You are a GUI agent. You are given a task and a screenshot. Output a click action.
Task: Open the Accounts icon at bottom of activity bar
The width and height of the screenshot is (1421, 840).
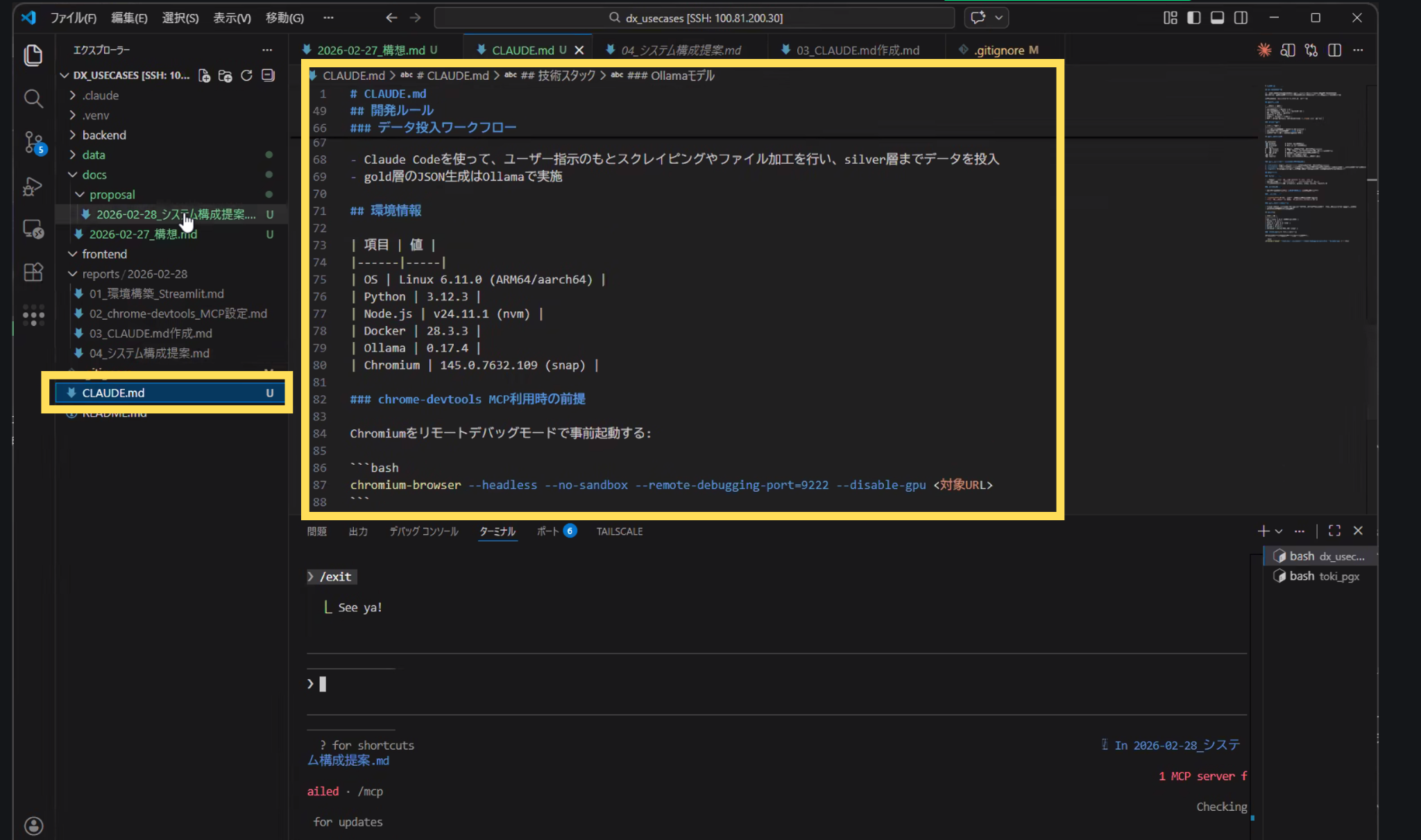click(x=33, y=825)
